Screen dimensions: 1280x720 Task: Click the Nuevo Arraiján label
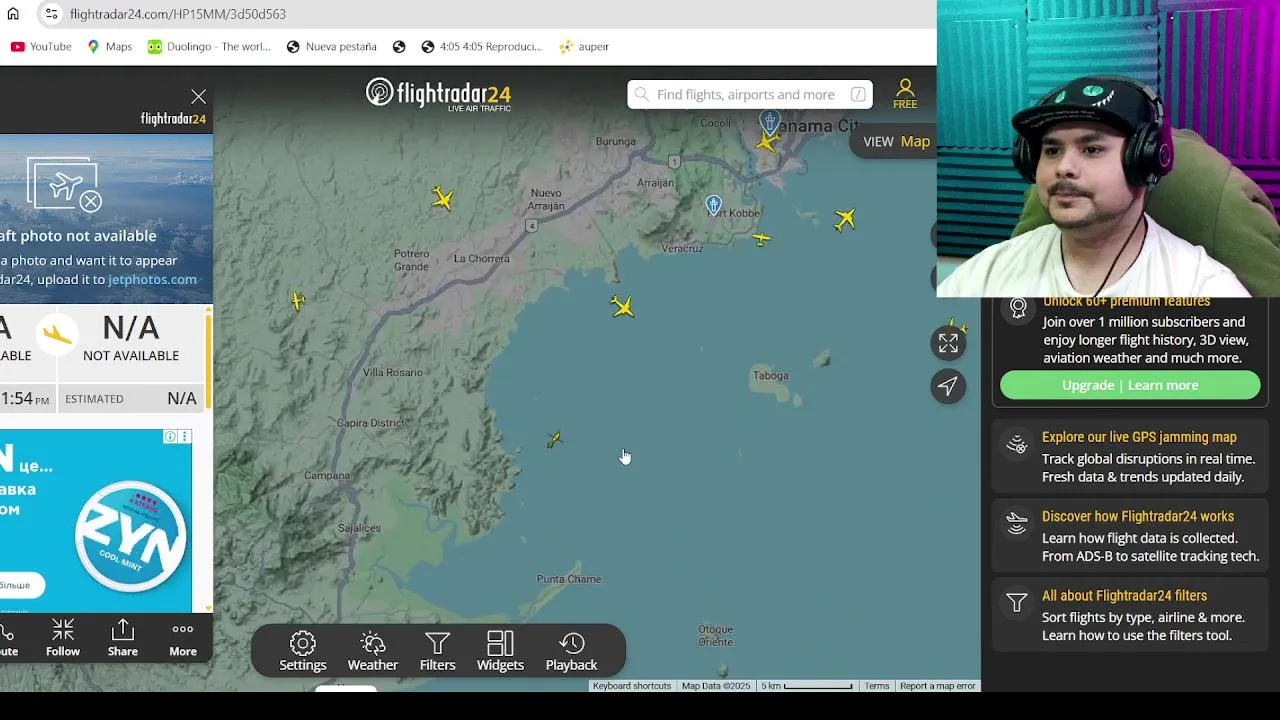(x=547, y=199)
